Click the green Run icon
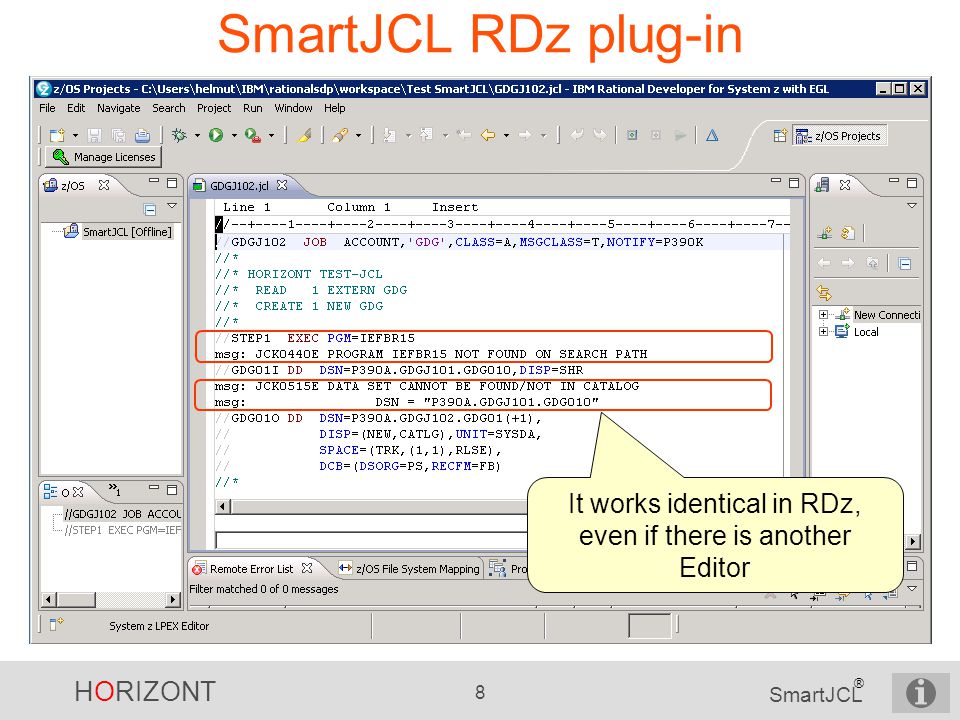This screenshot has height=720, width=960. coord(216,135)
